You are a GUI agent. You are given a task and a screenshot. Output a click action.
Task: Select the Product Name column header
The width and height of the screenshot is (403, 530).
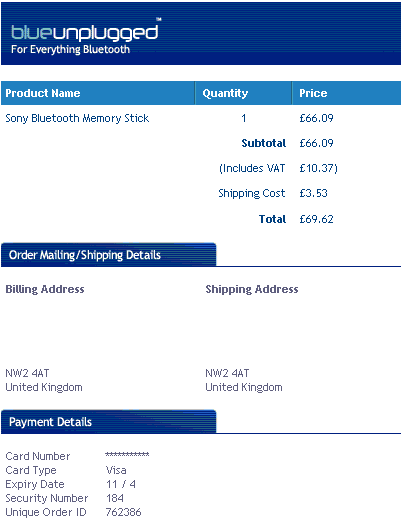tap(43, 93)
